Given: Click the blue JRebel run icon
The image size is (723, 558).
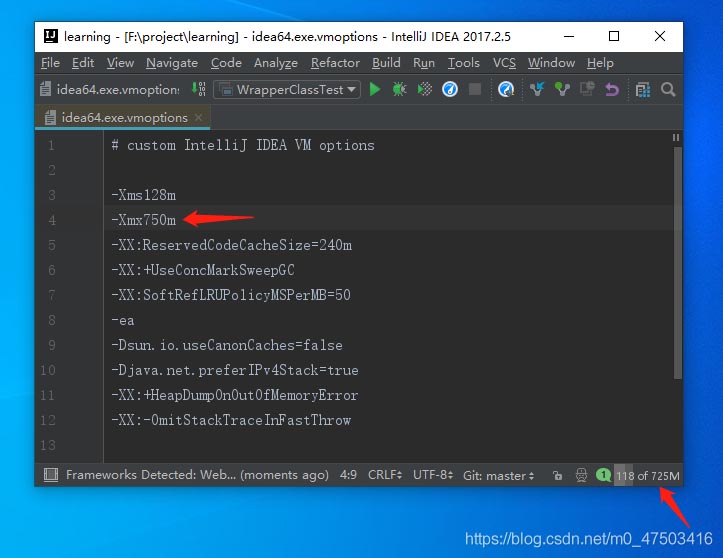Looking at the screenshot, I should (x=450, y=89).
